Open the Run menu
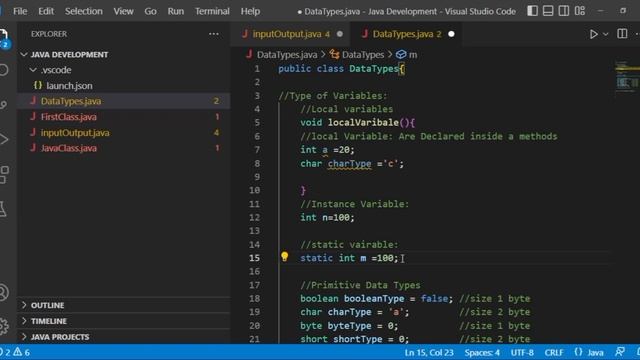The height and width of the screenshot is (360, 640). (176, 11)
